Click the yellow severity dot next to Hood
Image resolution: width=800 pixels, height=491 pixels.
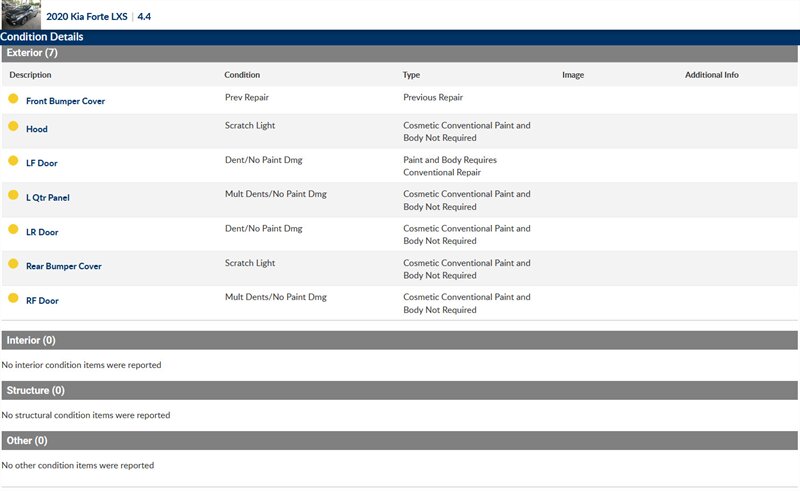(x=13, y=127)
